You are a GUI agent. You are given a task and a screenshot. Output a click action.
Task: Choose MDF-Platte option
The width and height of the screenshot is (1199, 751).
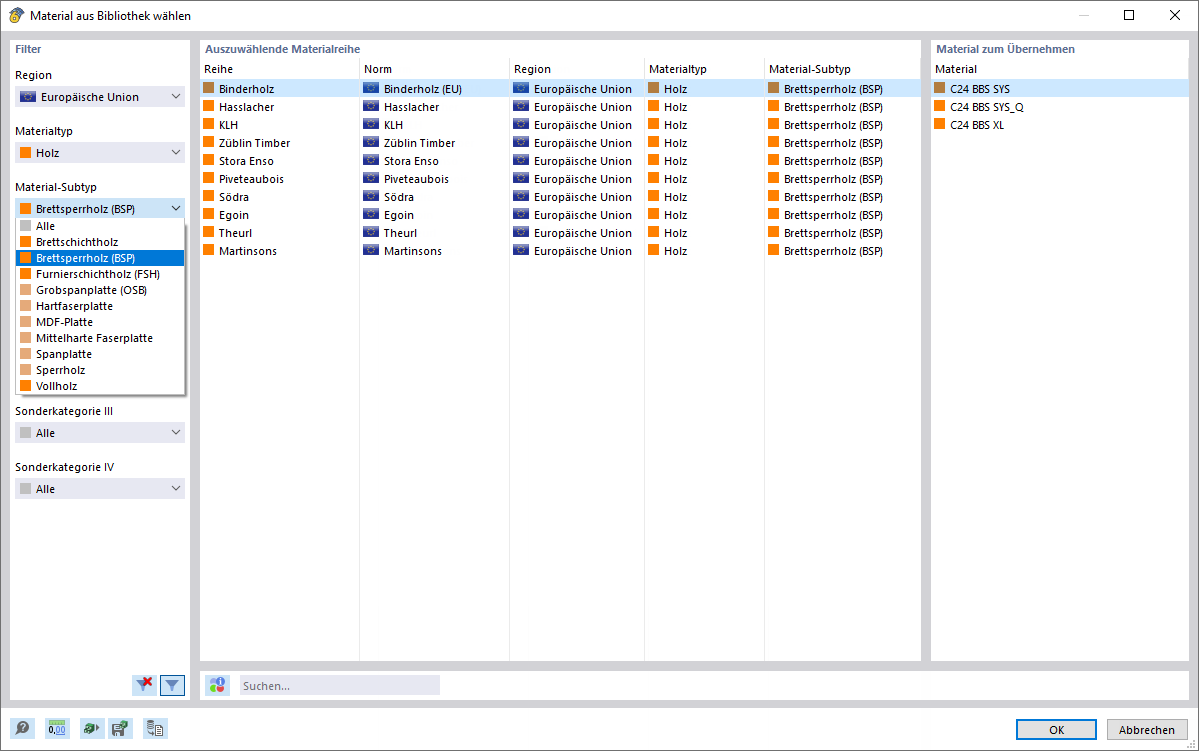100,322
